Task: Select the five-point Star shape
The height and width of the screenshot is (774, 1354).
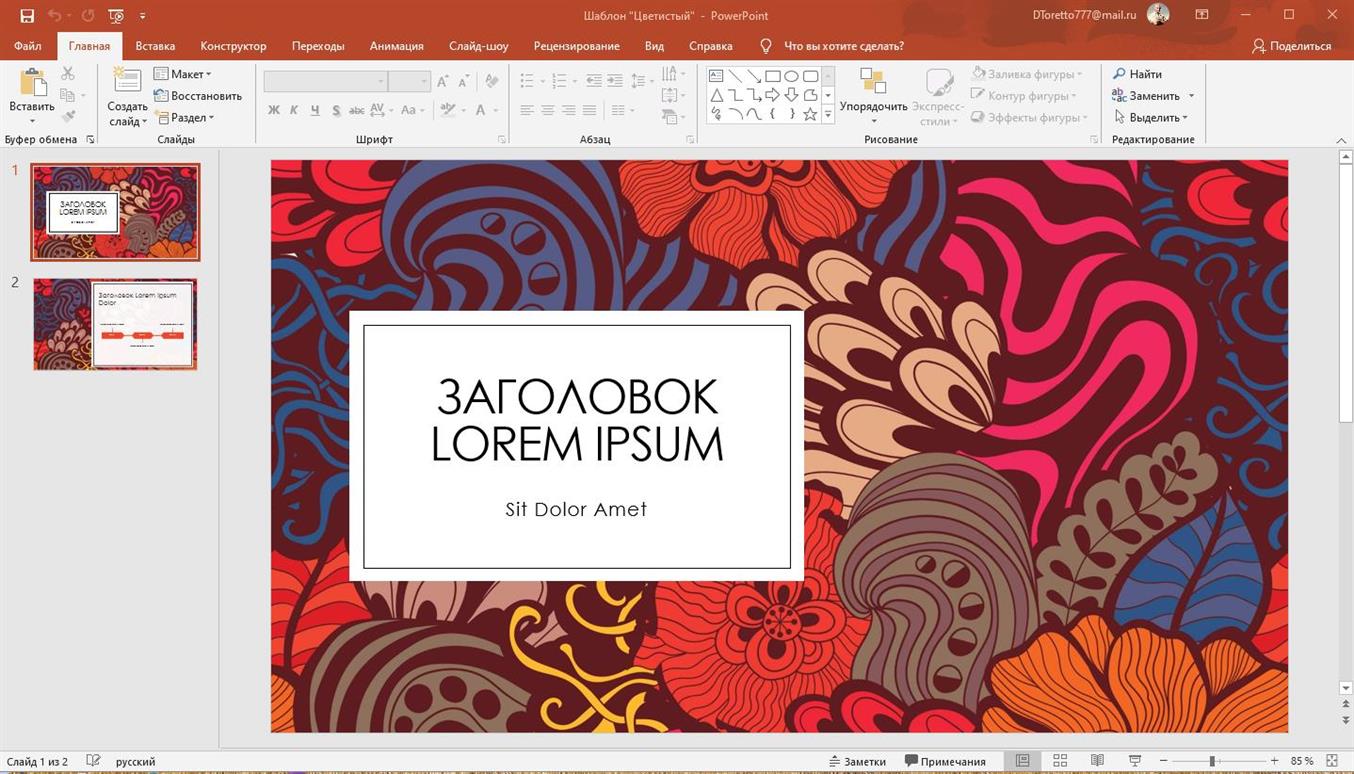Action: (x=810, y=114)
